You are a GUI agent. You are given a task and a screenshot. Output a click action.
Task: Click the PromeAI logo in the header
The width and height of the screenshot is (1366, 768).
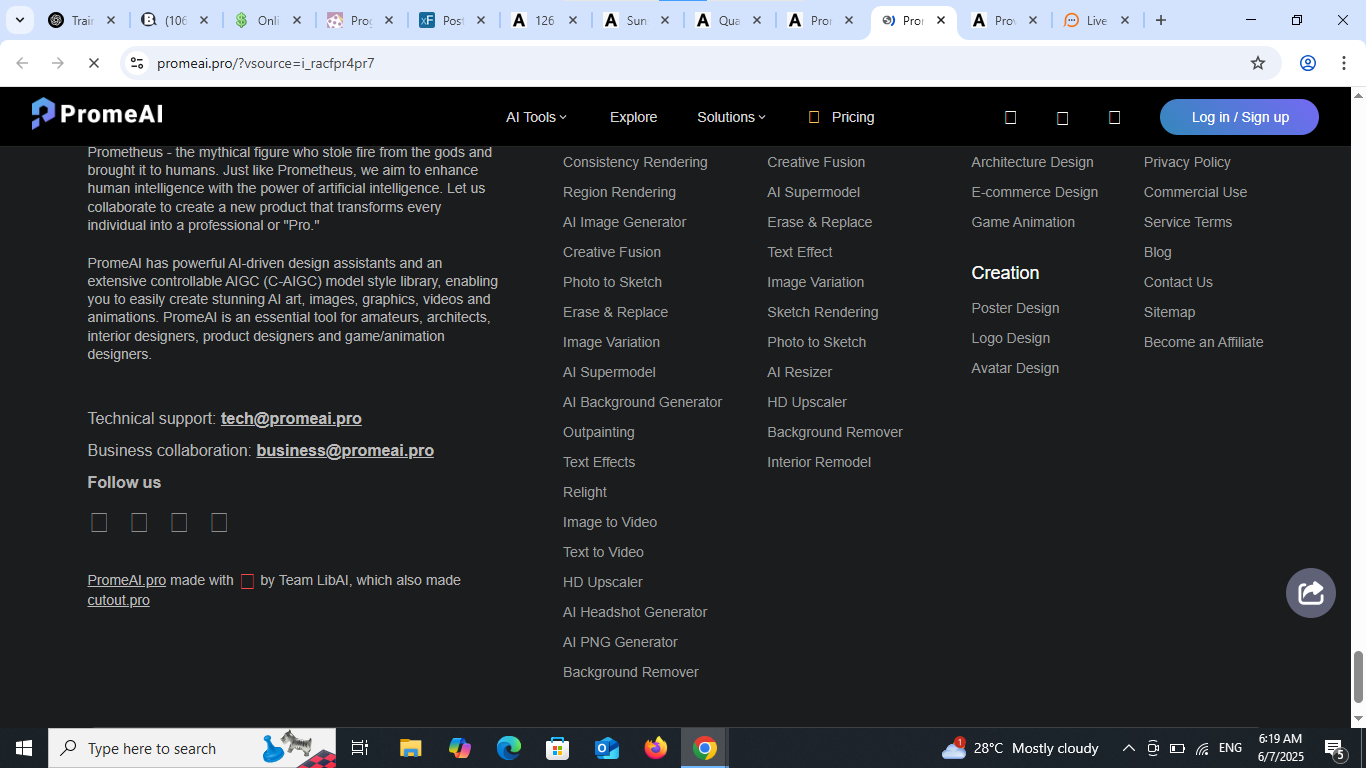tap(97, 115)
